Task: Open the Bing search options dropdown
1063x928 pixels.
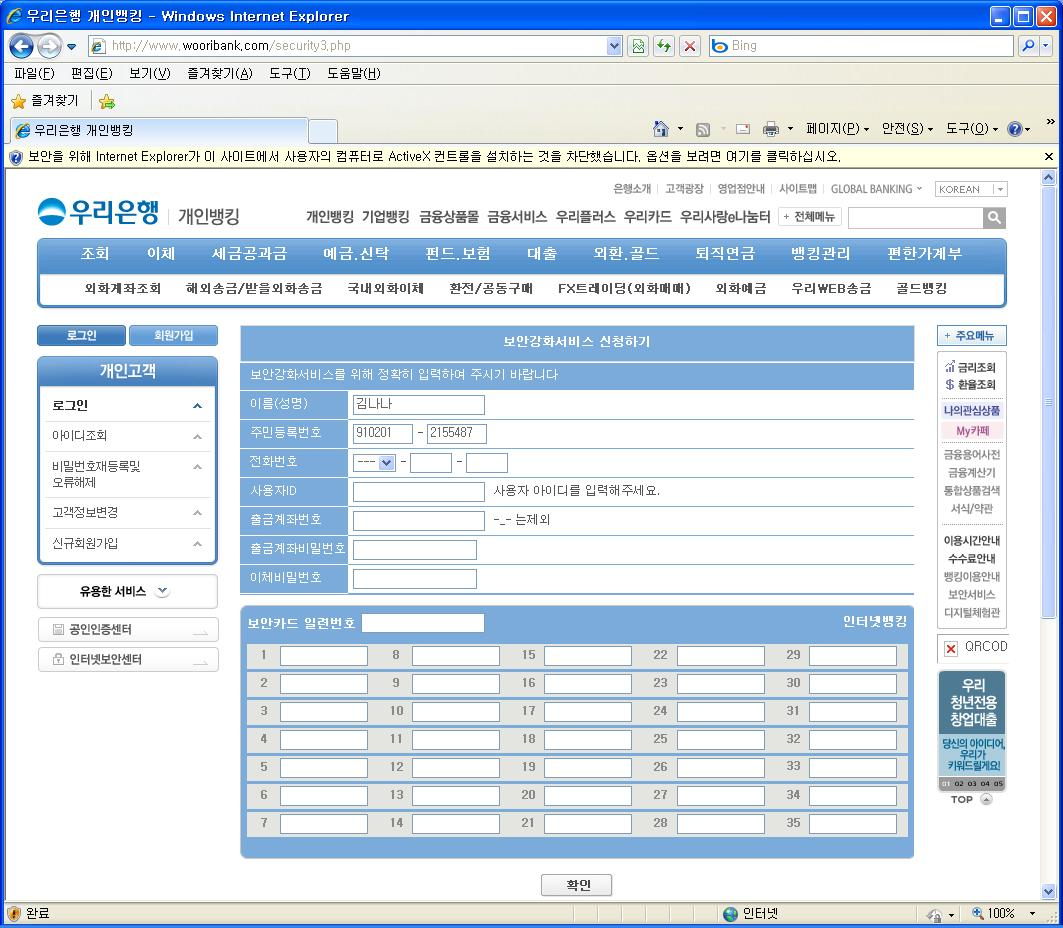Action: [x=1045, y=45]
